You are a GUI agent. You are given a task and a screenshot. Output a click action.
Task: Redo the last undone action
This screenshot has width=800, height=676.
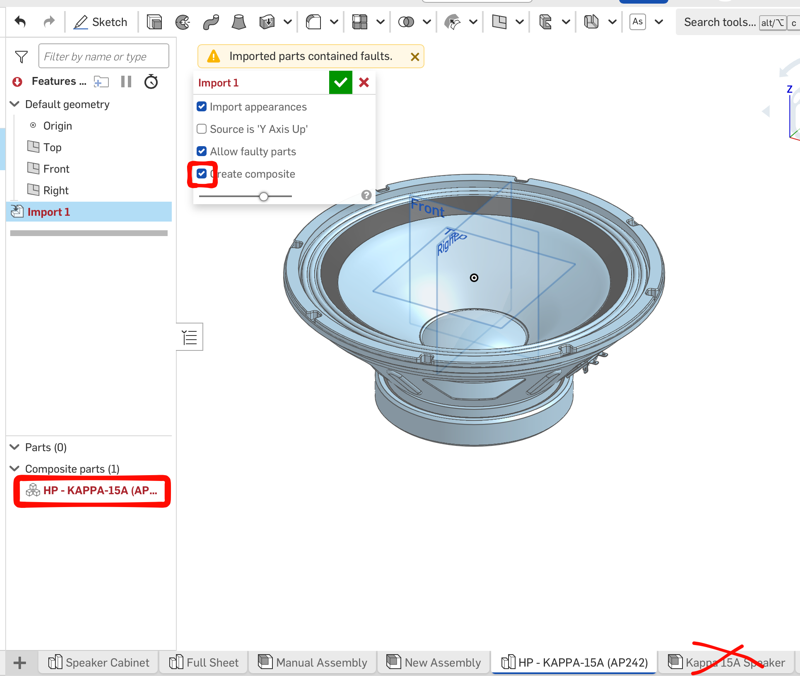click(48, 22)
